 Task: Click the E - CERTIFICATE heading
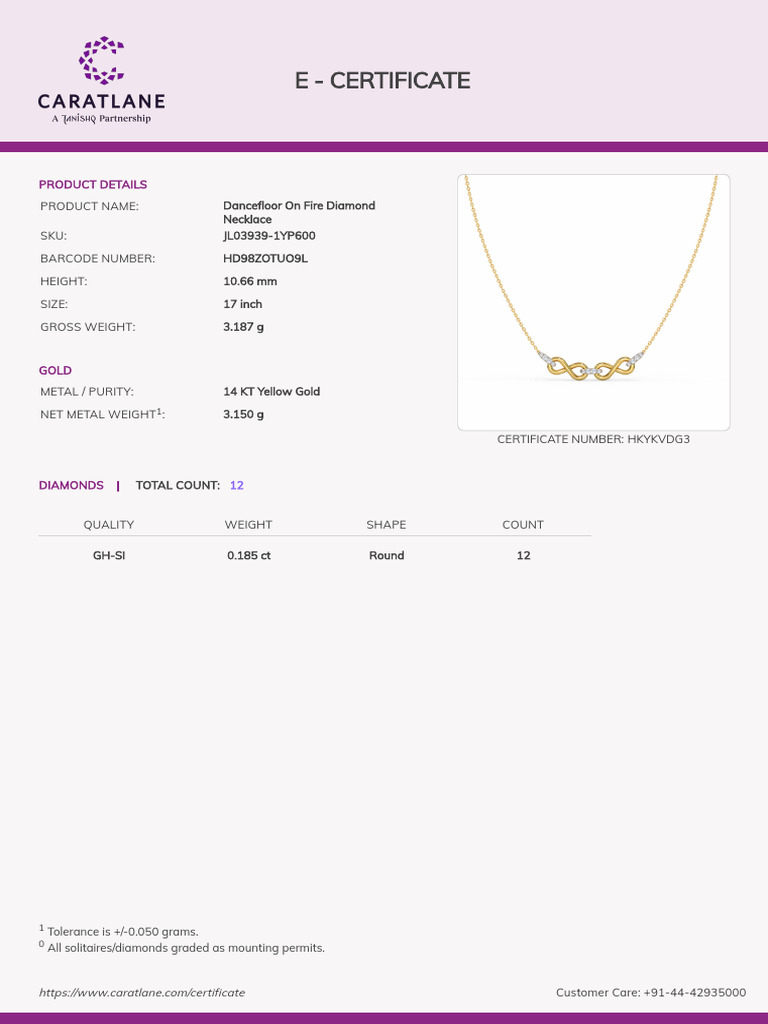[383, 80]
